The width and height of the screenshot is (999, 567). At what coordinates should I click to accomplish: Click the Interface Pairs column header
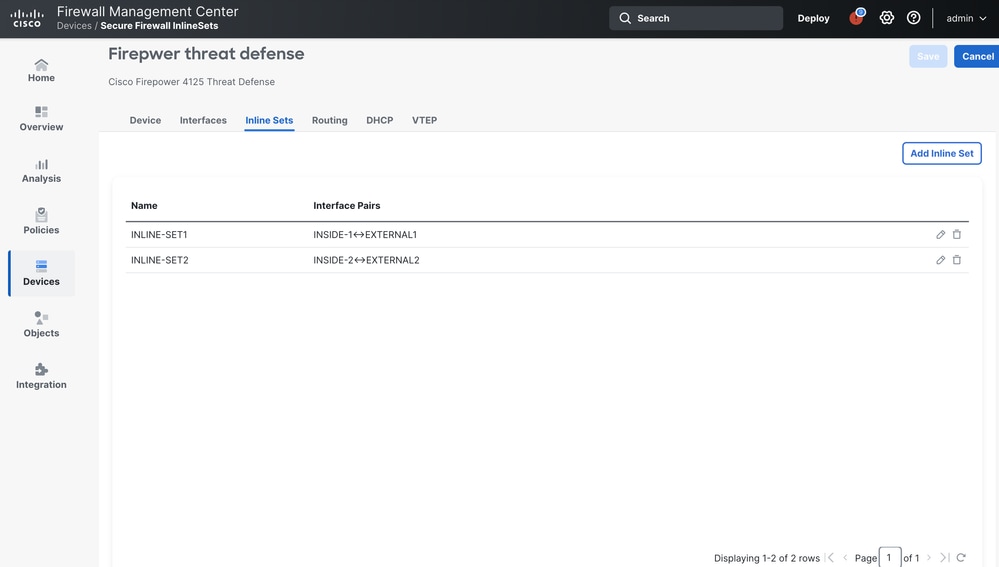point(347,205)
